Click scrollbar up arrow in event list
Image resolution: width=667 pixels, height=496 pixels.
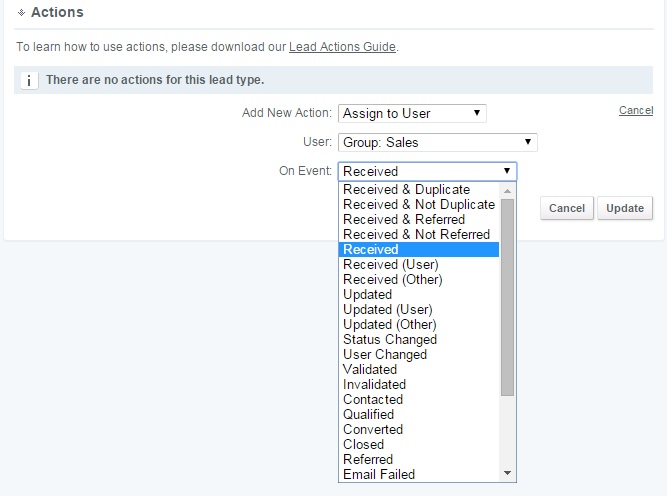pos(507,191)
